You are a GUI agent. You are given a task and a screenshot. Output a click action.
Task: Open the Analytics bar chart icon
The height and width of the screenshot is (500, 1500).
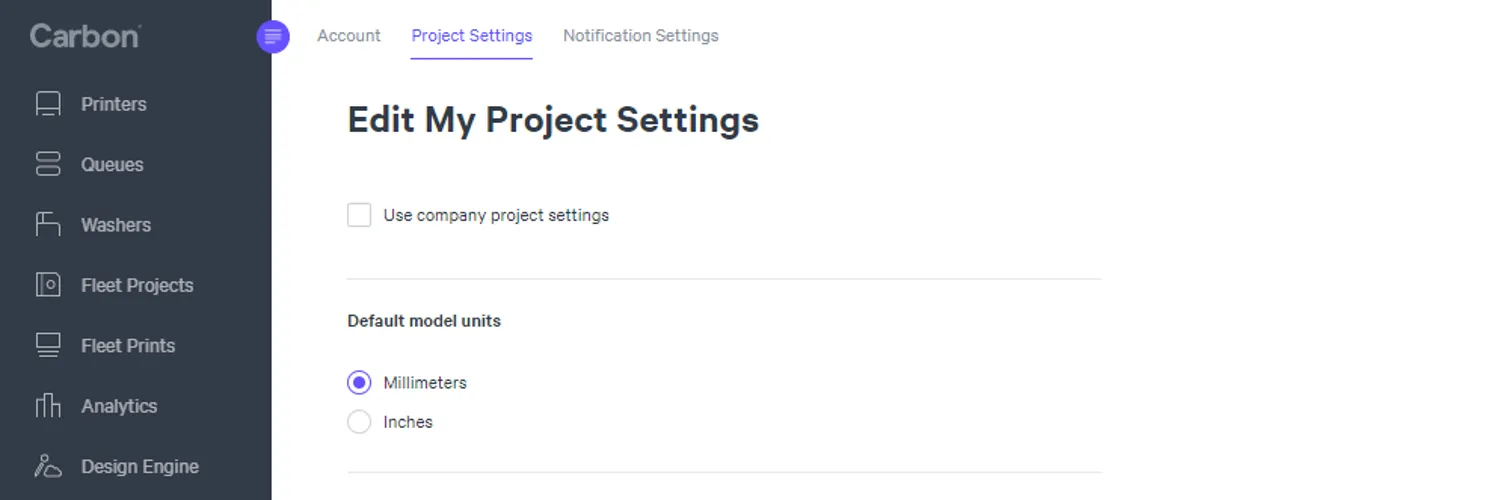(x=48, y=405)
